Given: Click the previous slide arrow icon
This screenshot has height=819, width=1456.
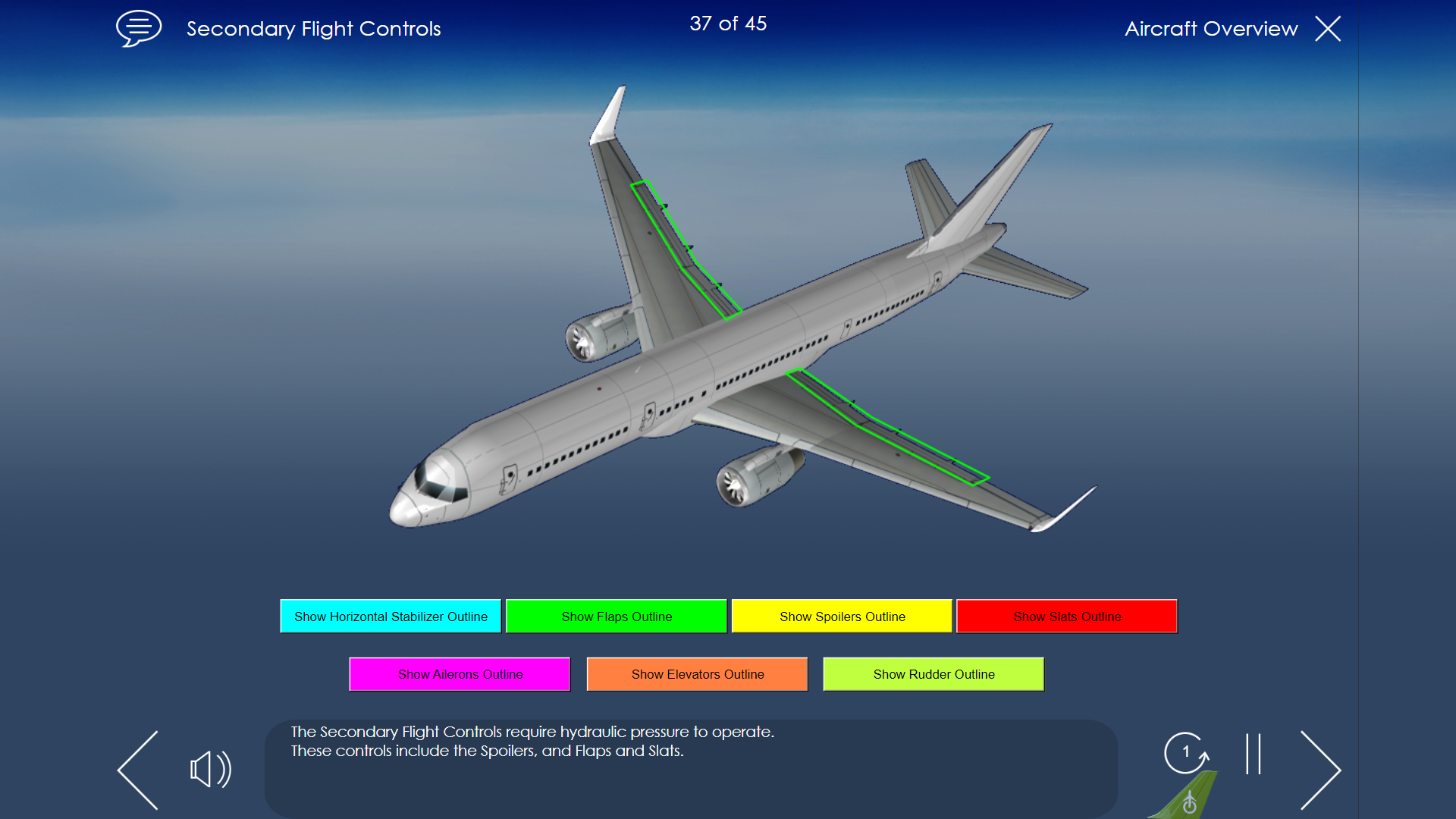Looking at the screenshot, I should click(135, 769).
